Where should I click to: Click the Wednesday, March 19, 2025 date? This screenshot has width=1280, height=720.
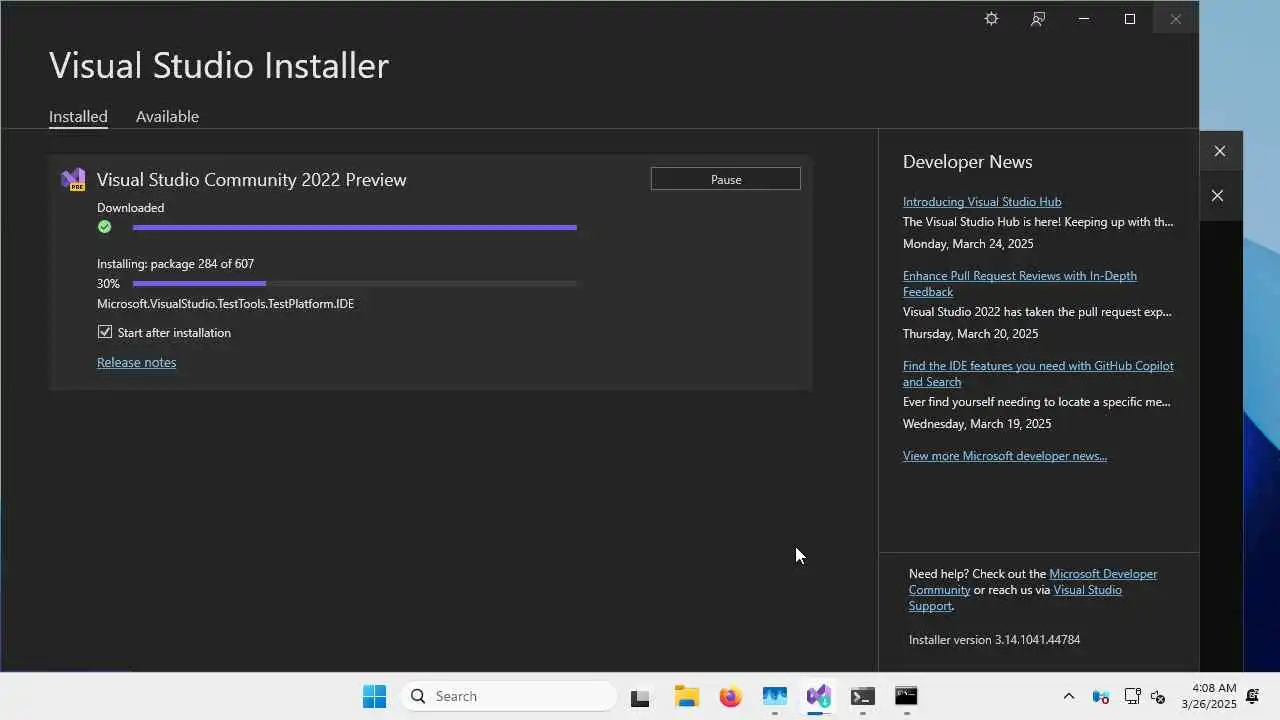click(977, 423)
